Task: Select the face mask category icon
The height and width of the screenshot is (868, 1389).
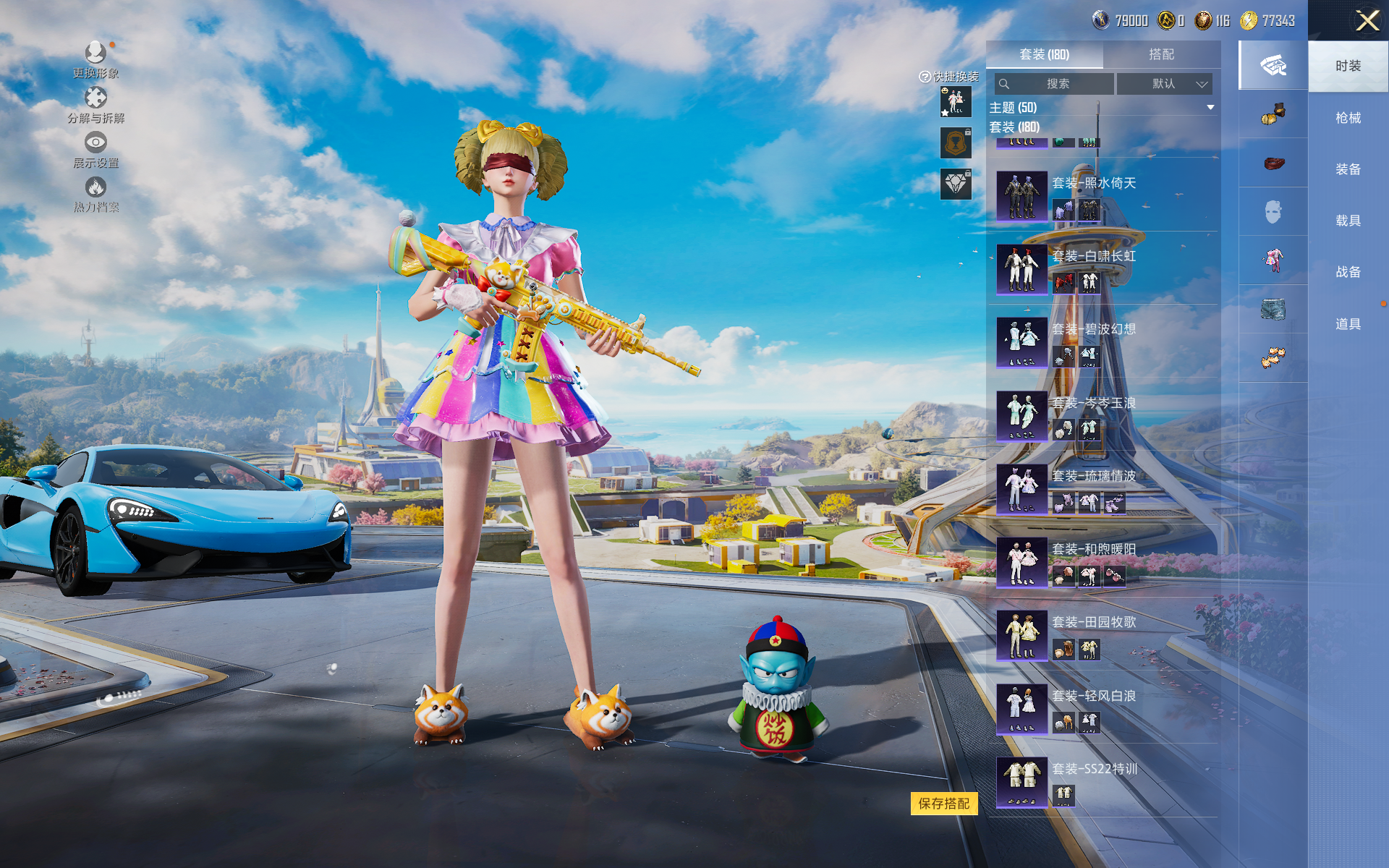Action: [1273, 212]
